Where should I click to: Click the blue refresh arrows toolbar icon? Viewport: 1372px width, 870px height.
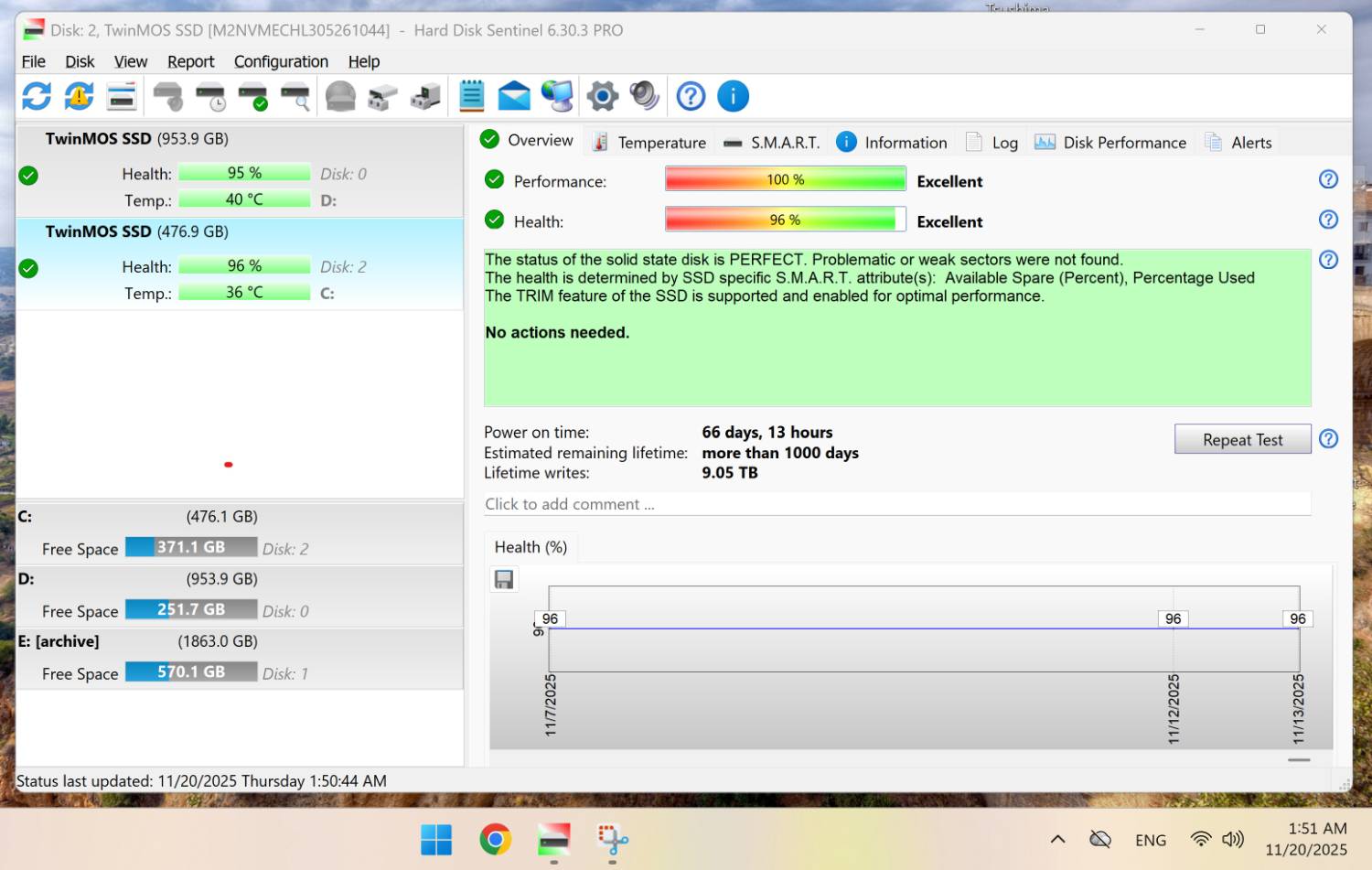click(x=37, y=96)
